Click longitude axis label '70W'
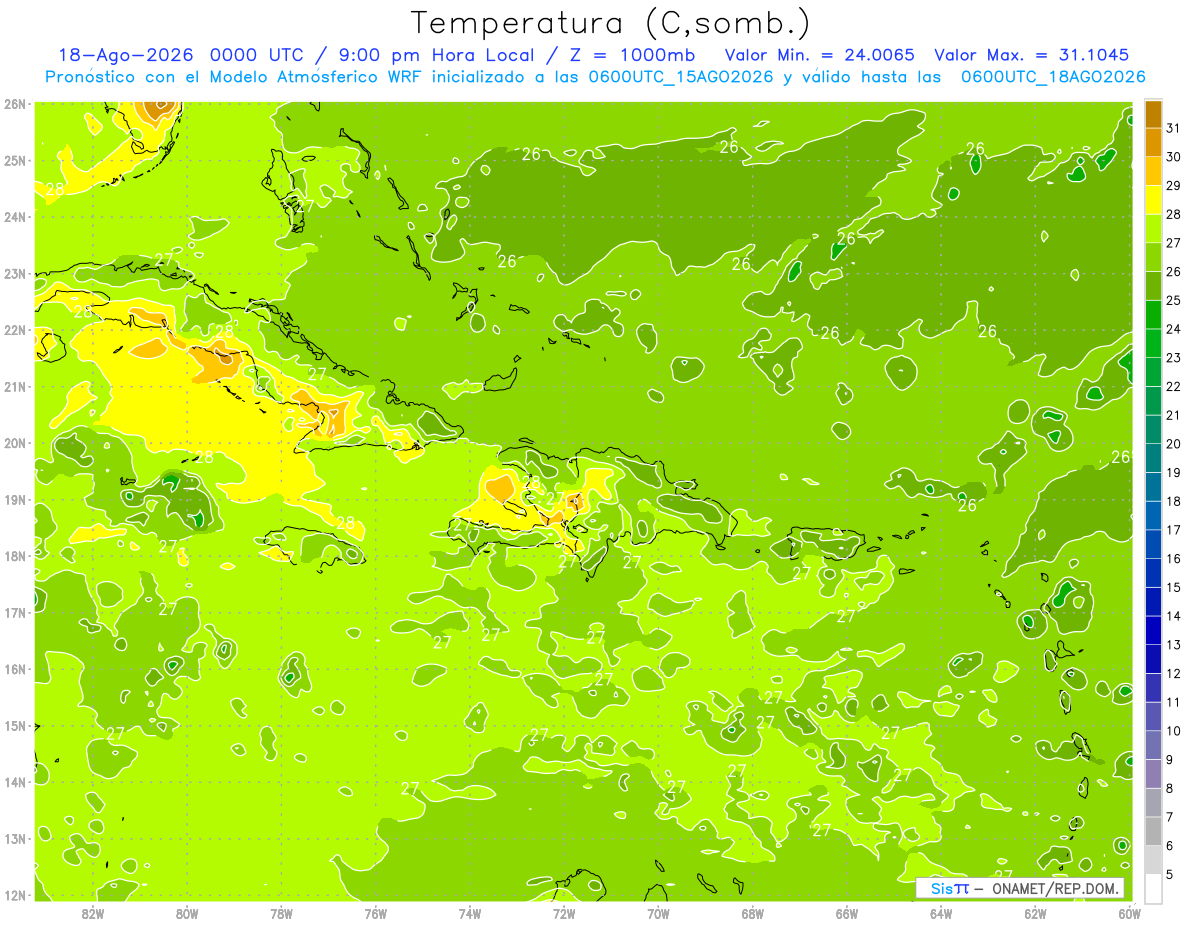 (658, 914)
